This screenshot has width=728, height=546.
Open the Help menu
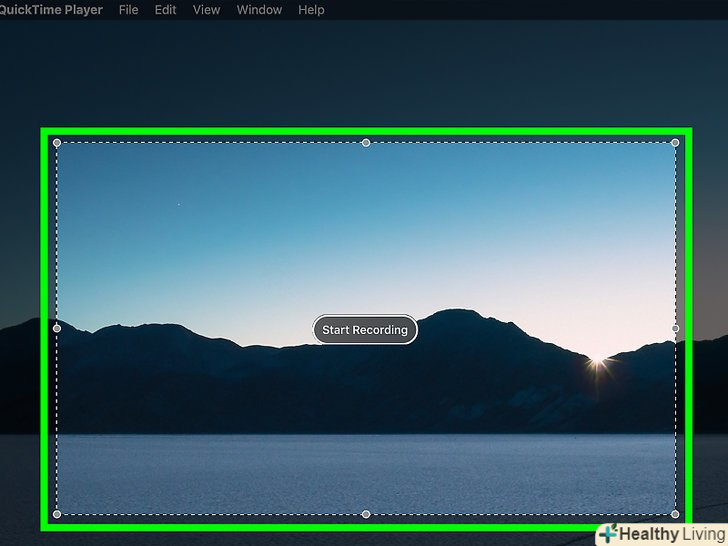[x=311, y=10]
